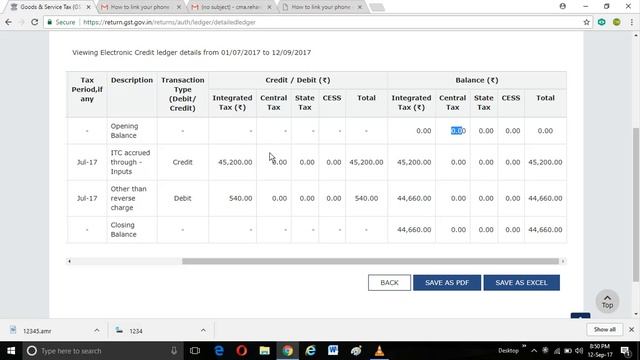Click SAVE AS EXCEL
Viewport: 640px width, 360px height.
[522, 282]
